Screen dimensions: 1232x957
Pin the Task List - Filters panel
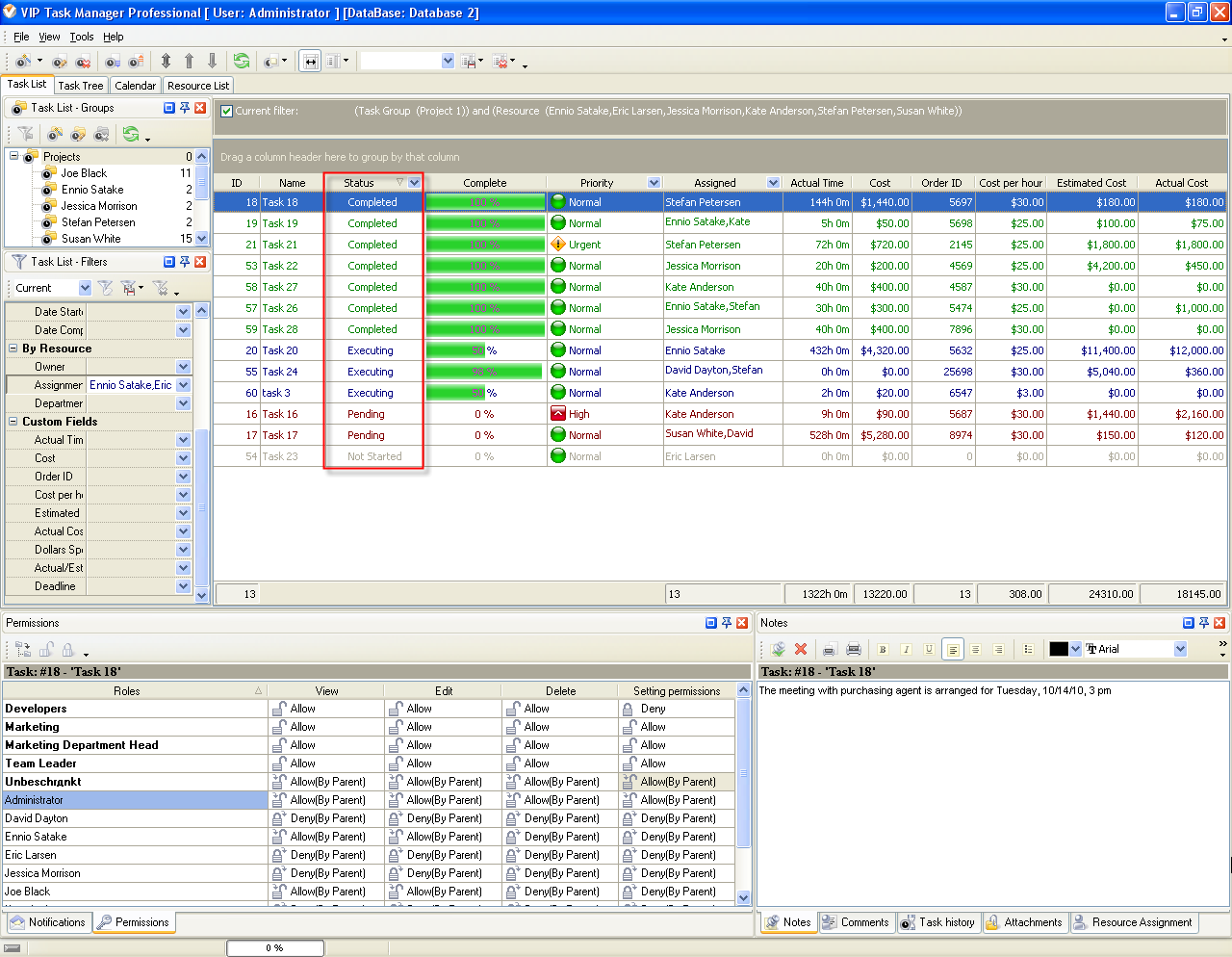185,262
